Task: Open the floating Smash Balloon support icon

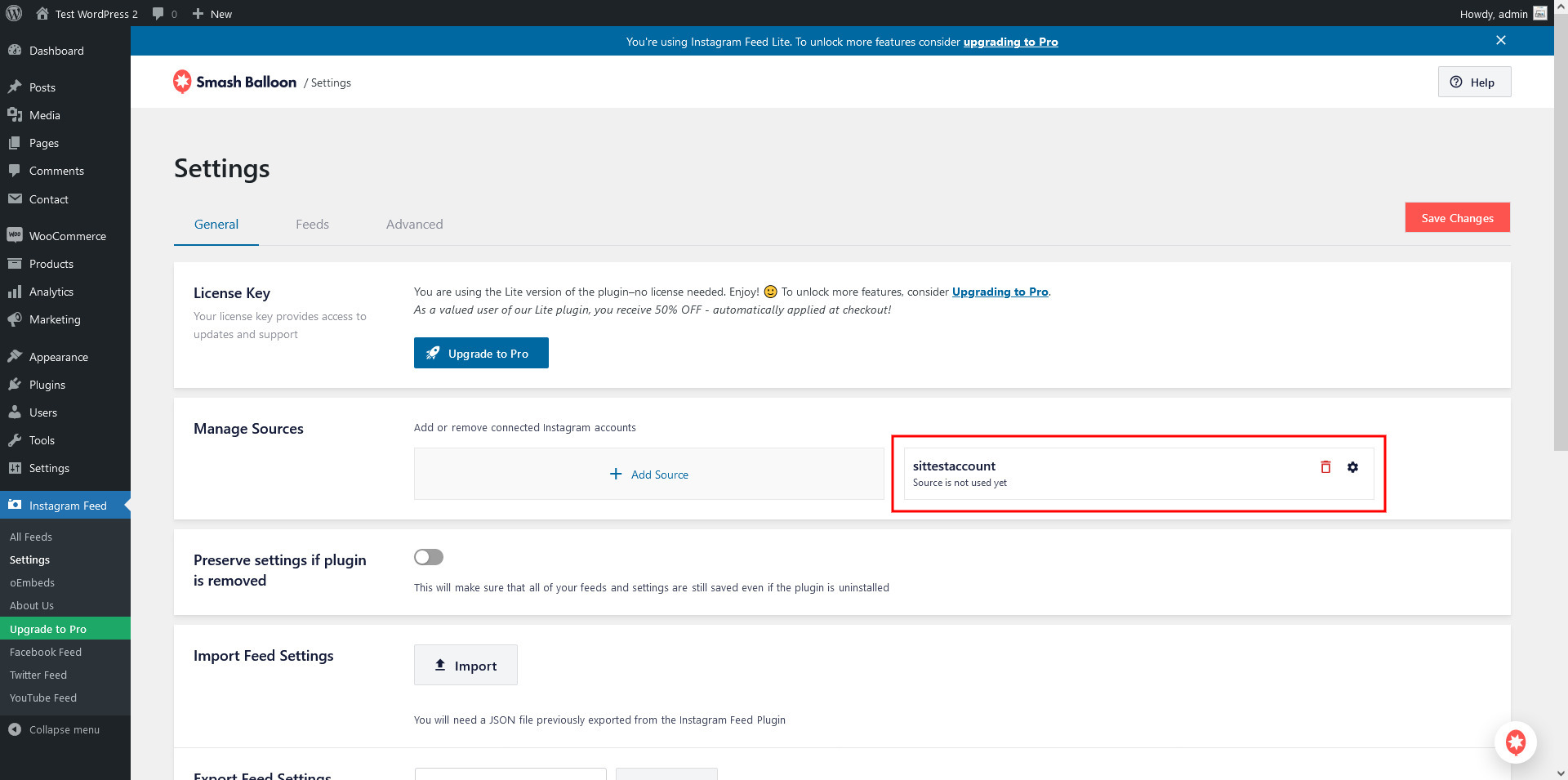Action: coord(1515,742)
